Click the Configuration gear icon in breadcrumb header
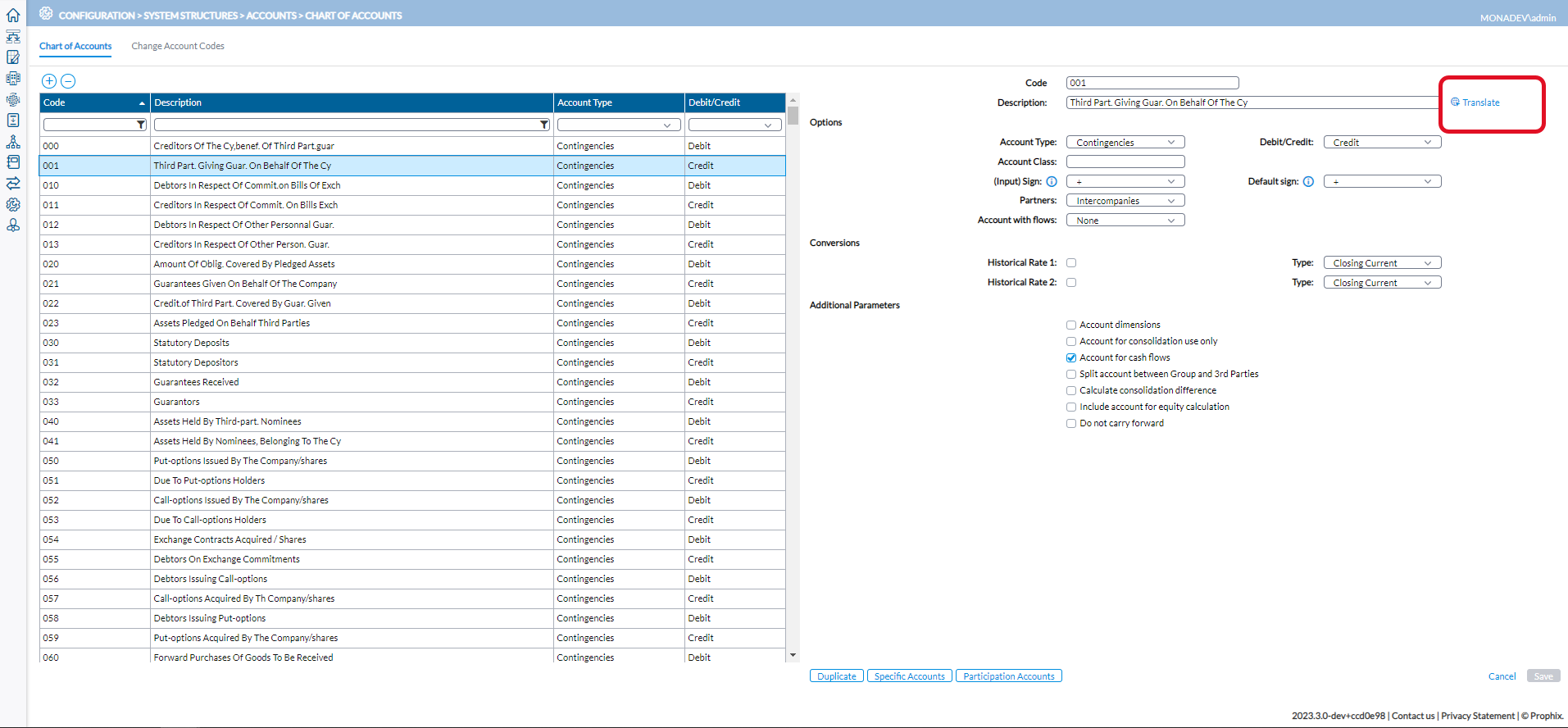Image resolution: width=1568 pixels, height=728 pixels. [46, 14]
